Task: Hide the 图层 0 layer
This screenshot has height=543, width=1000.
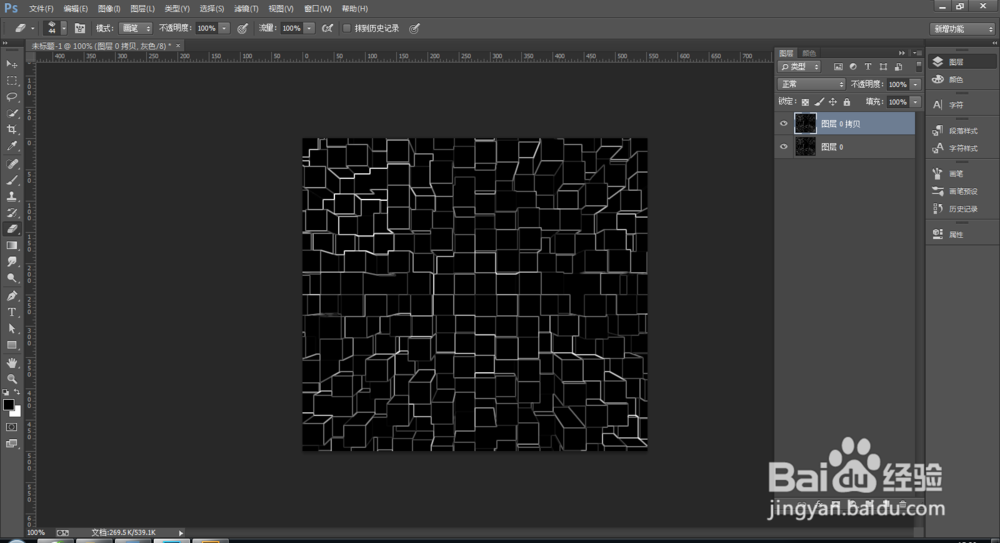Action: pyautogui.click(x=784, y=147)
